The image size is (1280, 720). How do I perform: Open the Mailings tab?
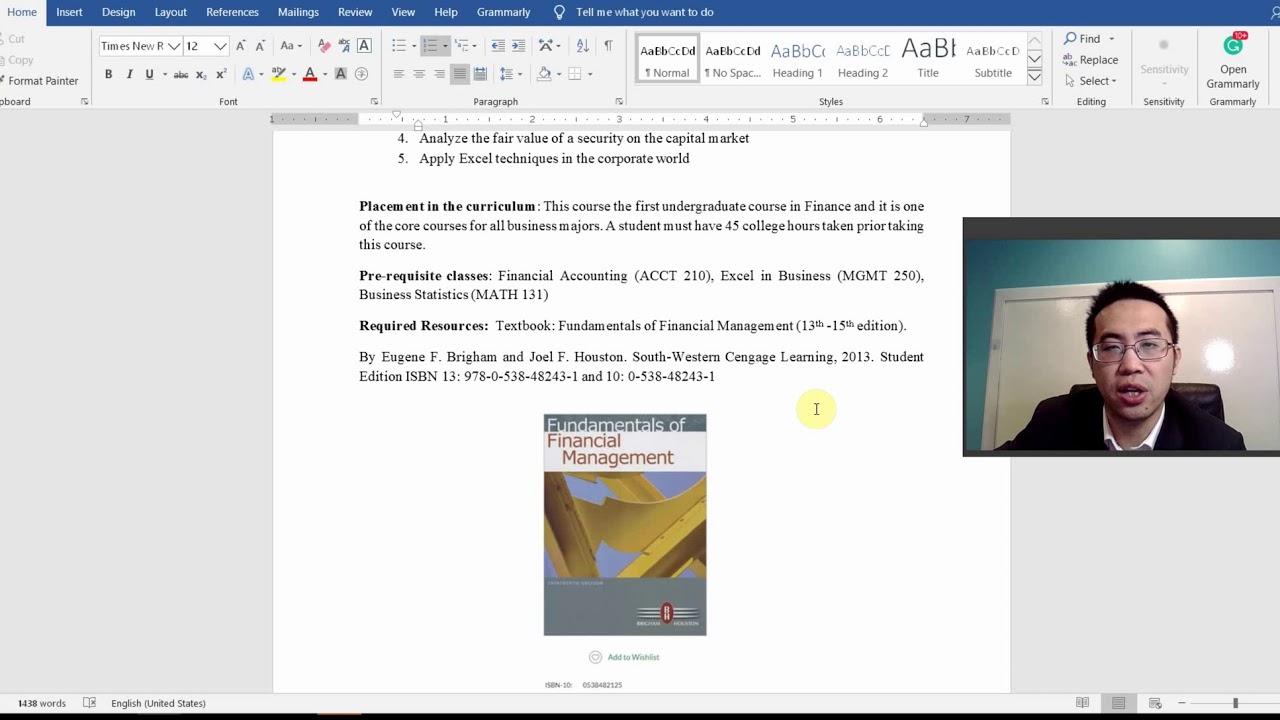(298, 12)
